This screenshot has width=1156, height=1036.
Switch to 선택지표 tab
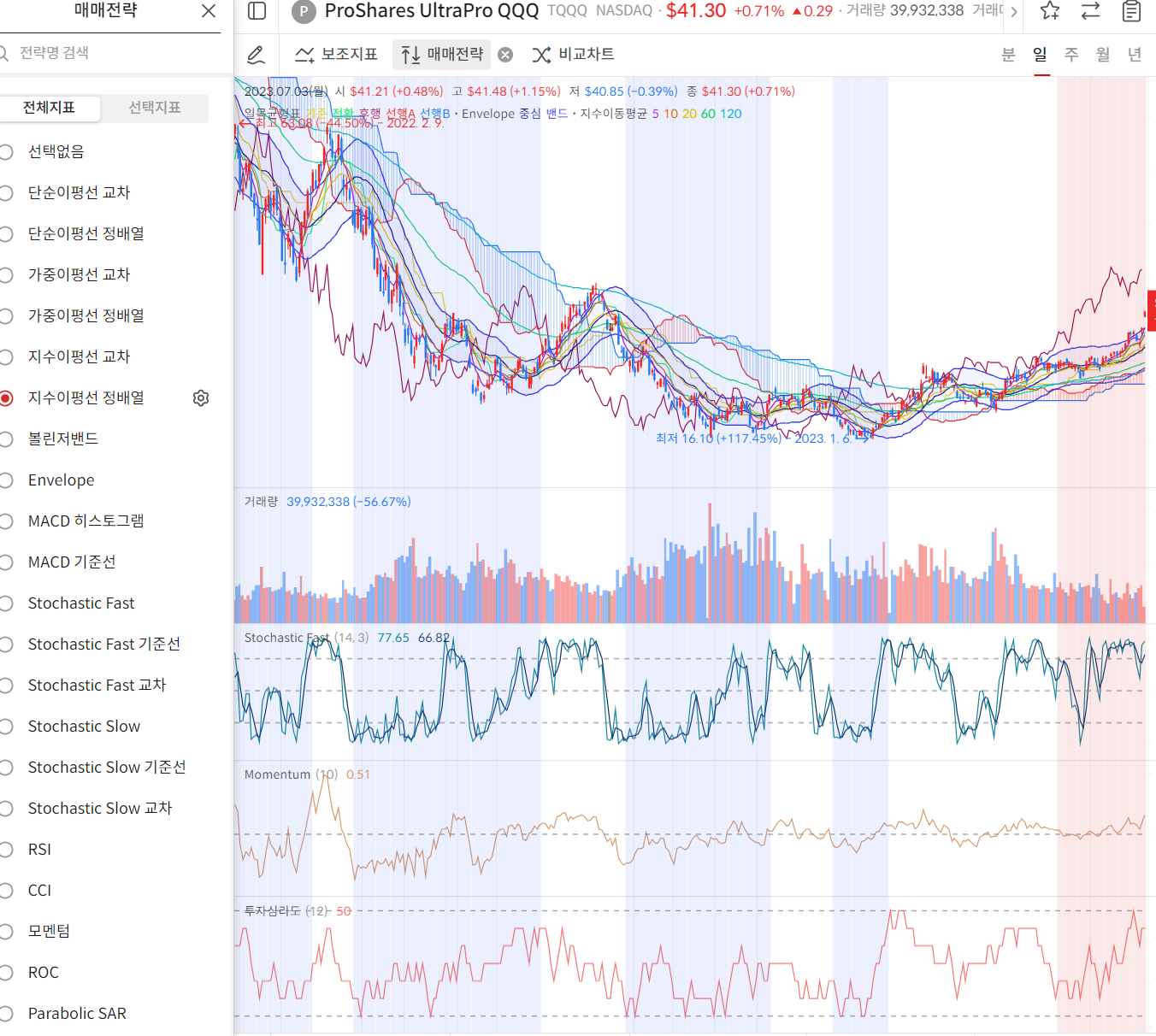(155, 108)
